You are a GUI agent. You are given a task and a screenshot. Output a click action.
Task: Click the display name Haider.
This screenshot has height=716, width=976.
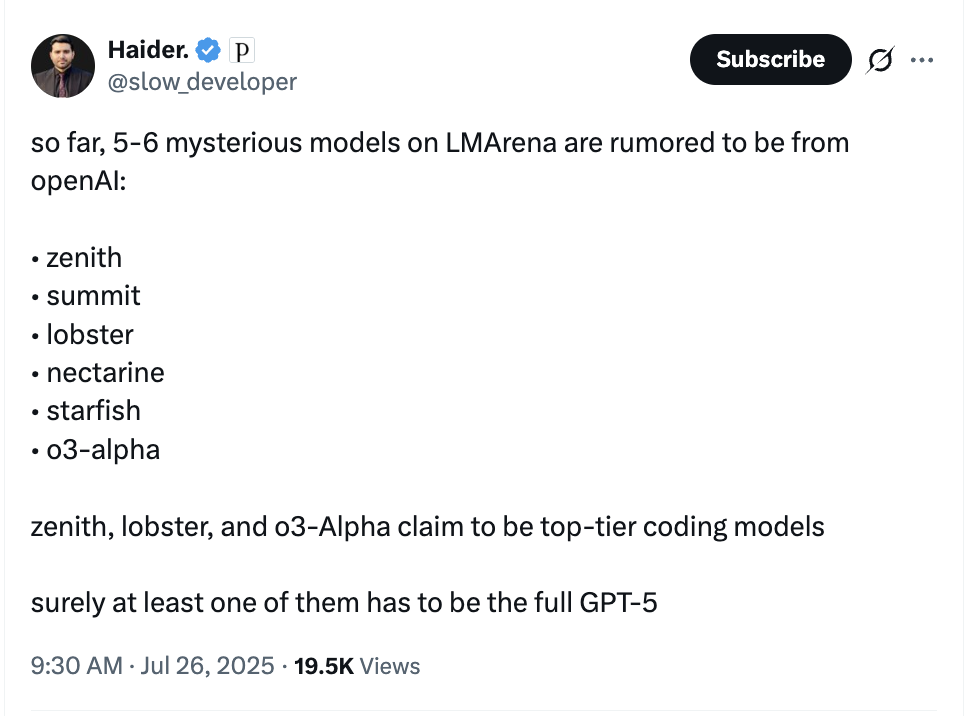coord(148,48)
